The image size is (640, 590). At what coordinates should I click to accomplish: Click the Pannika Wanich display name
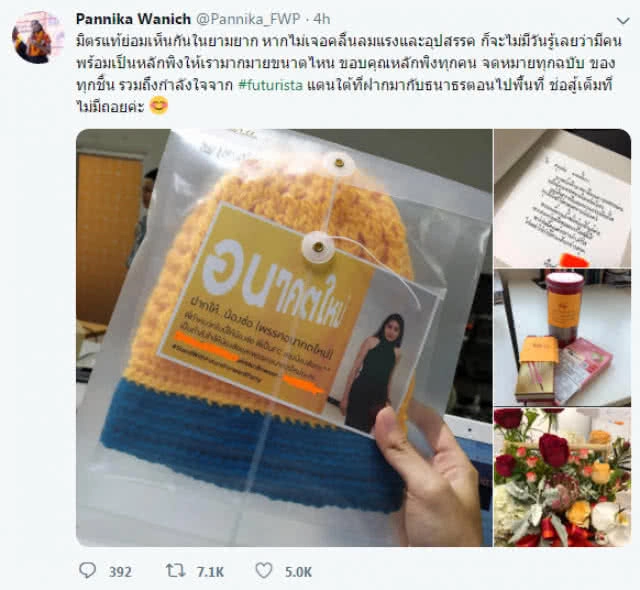[x=133, y=19]
